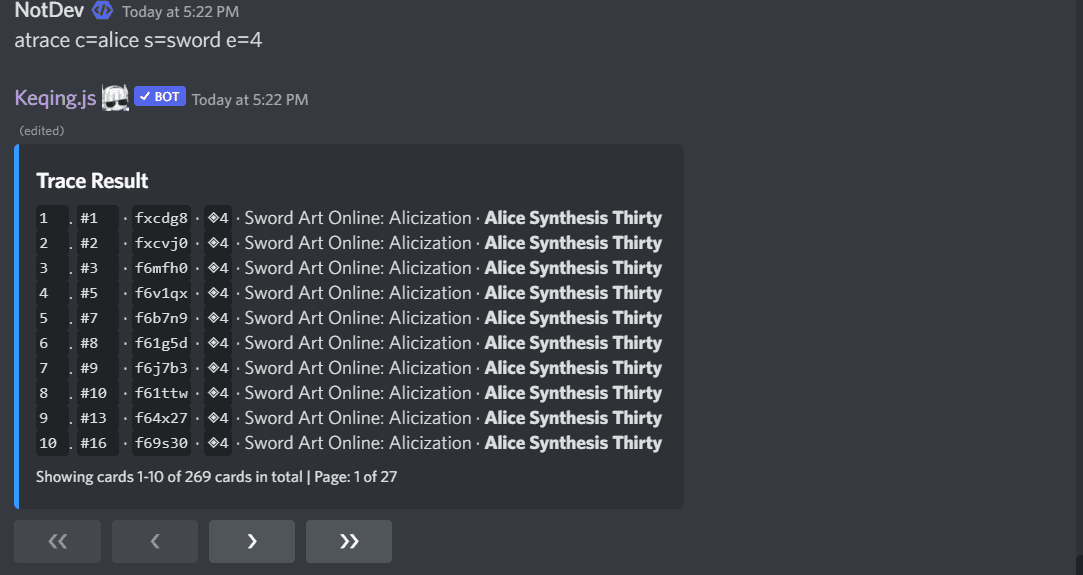
Task: Open Keqing.js bot avatar
Action: click(115, 97)
